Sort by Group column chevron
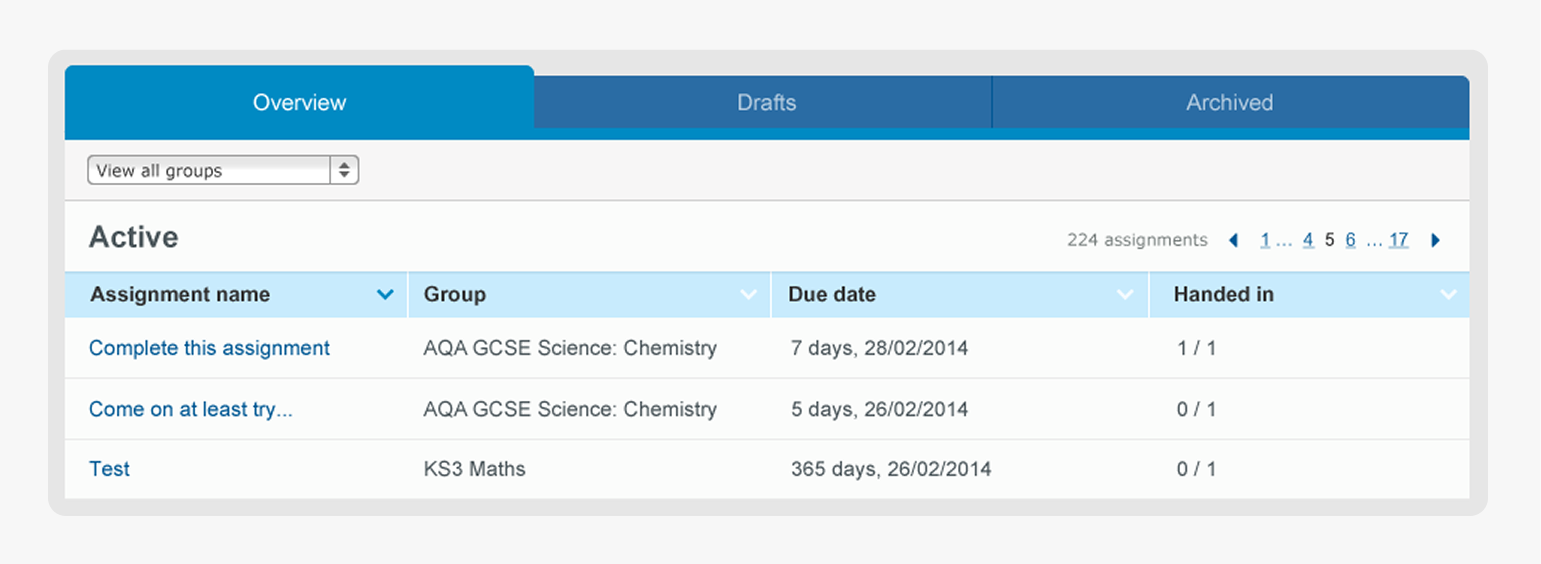This screenshot has width=1541, height=564. pyautogui.click(x=748, y=295)
